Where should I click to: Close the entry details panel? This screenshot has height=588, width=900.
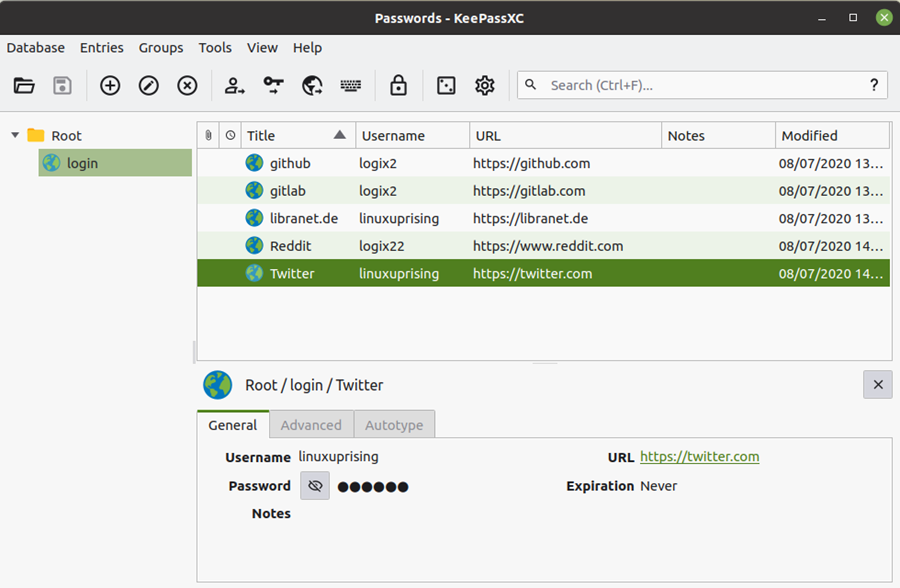tap(878, 384)
